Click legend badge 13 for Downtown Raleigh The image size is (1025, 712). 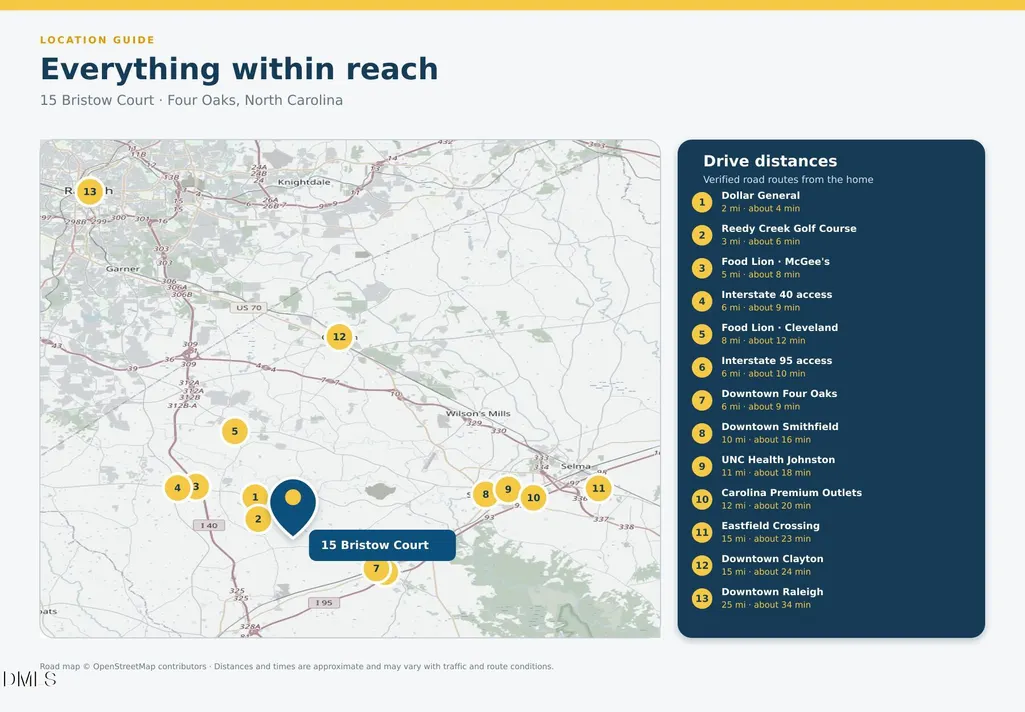pyautogui.click(x=702, y=598)
